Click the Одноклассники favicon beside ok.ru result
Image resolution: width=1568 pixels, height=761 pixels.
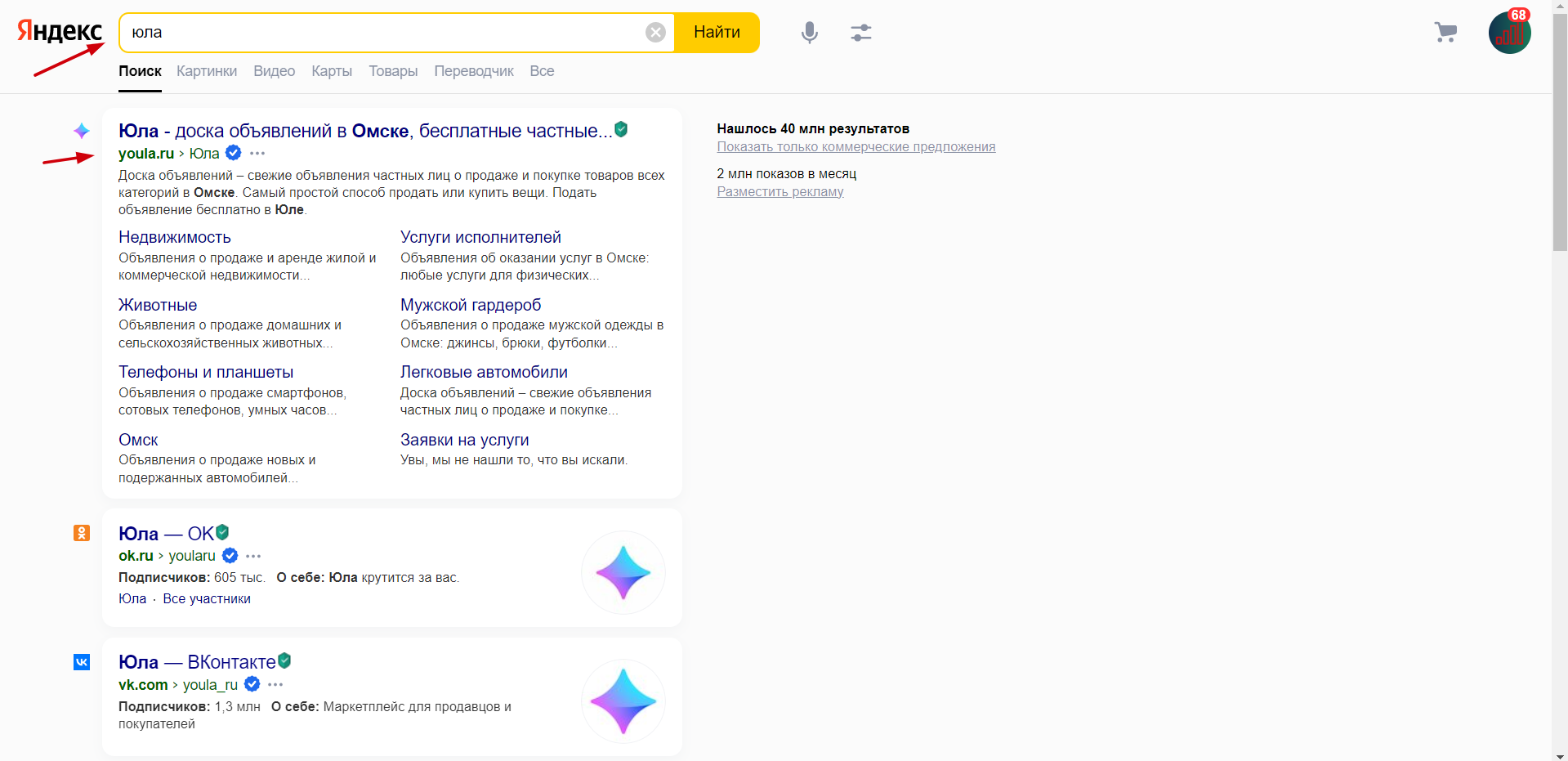pyautogui.click(x=82, y=533)
